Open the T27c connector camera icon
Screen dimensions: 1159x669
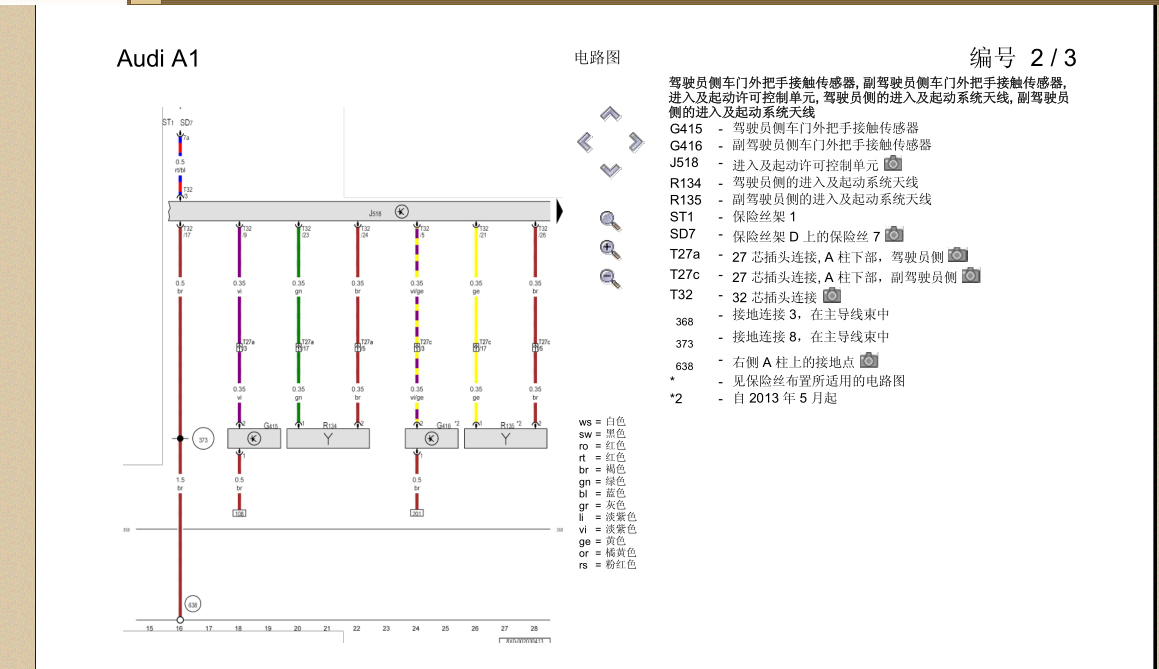tap(971, 276)
